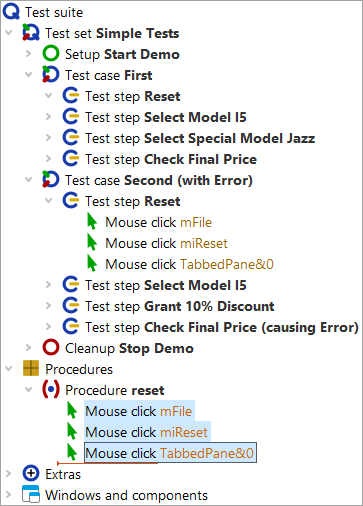Expand Test step Grant 10% Discount
Image resolution: width=363 pixels, height=506 pixels.
pos(49,306)
